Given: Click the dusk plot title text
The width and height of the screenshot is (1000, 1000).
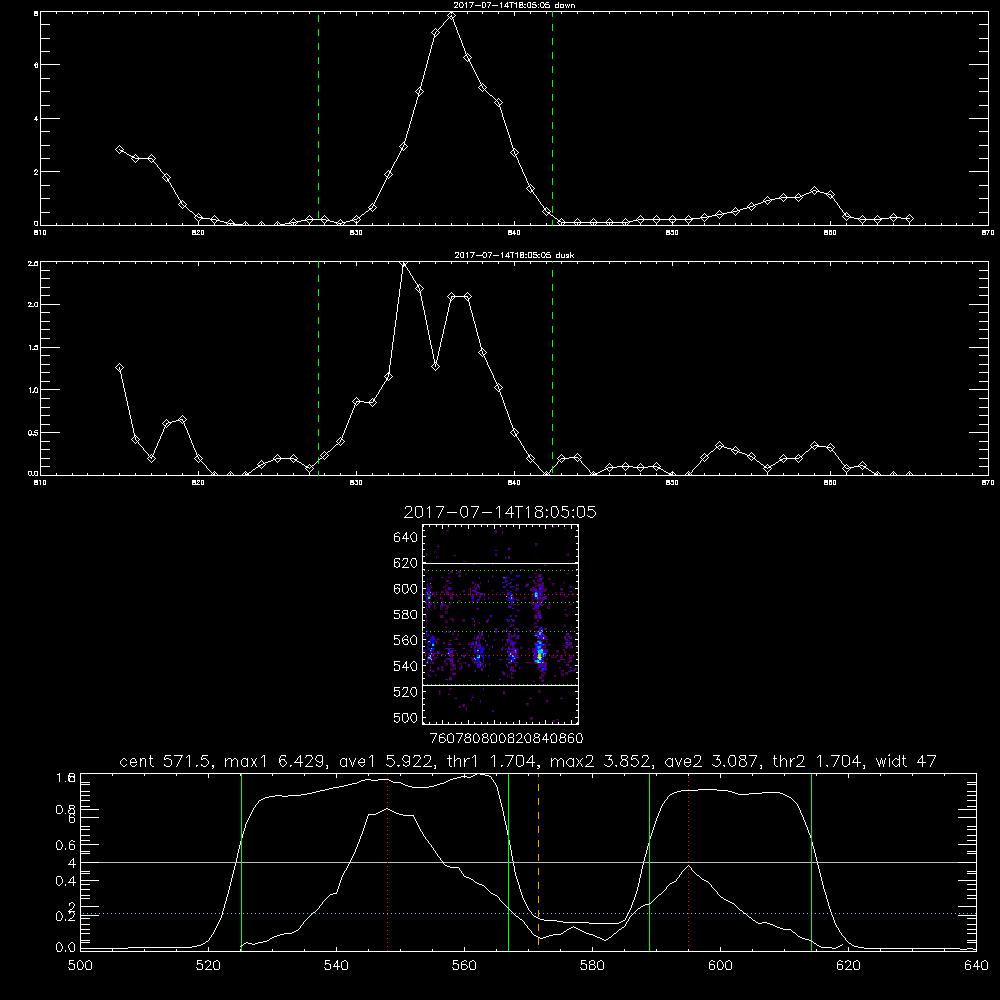Looking at the screenshot, I should [514, 255].
